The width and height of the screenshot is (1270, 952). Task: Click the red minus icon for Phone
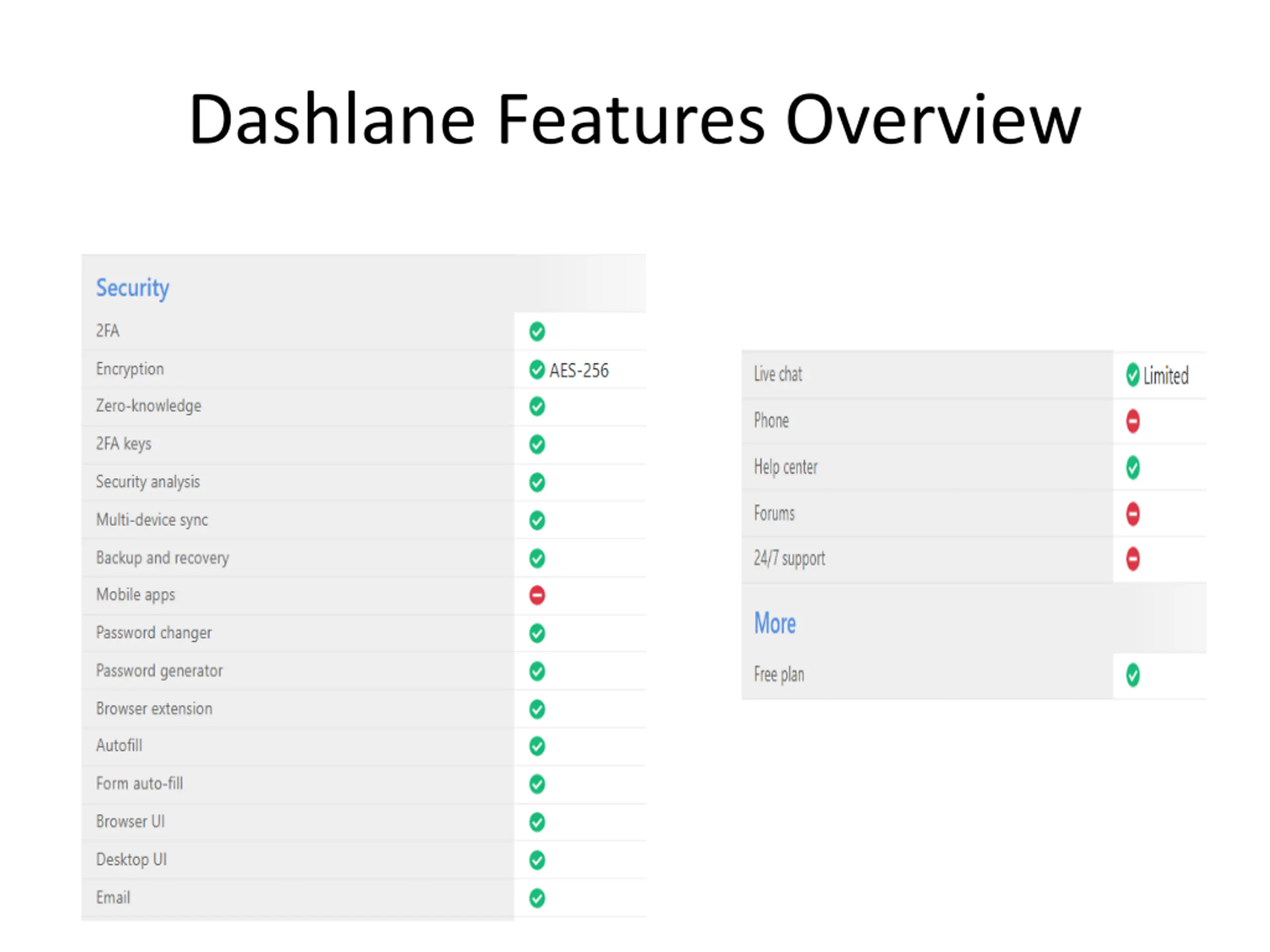[x=1133, y=421]
